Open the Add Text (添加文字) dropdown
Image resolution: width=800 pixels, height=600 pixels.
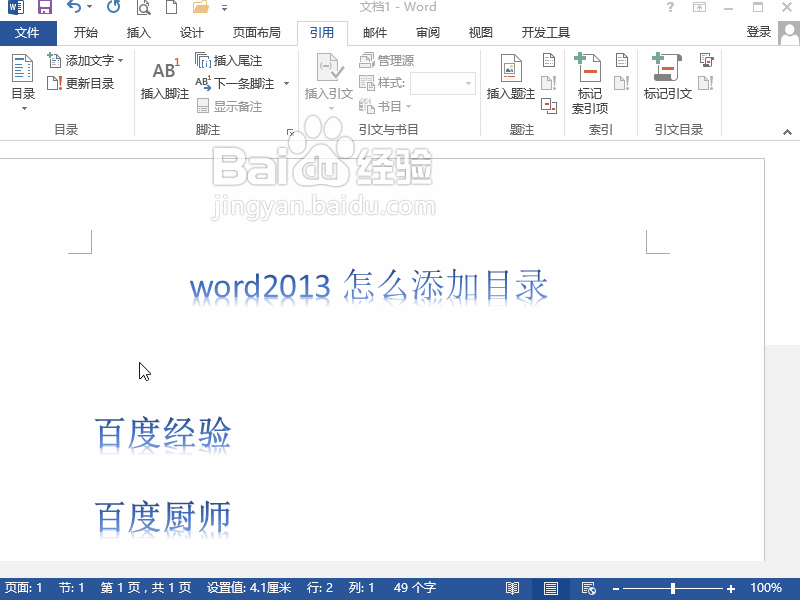(86, 60)
